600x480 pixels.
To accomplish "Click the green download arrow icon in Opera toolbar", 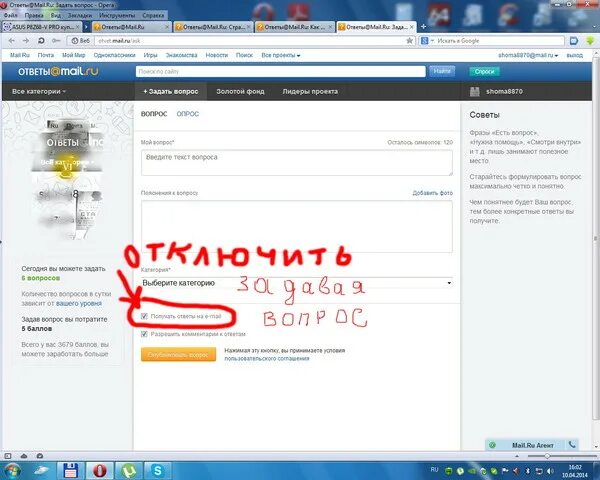I will coord(590,41).
